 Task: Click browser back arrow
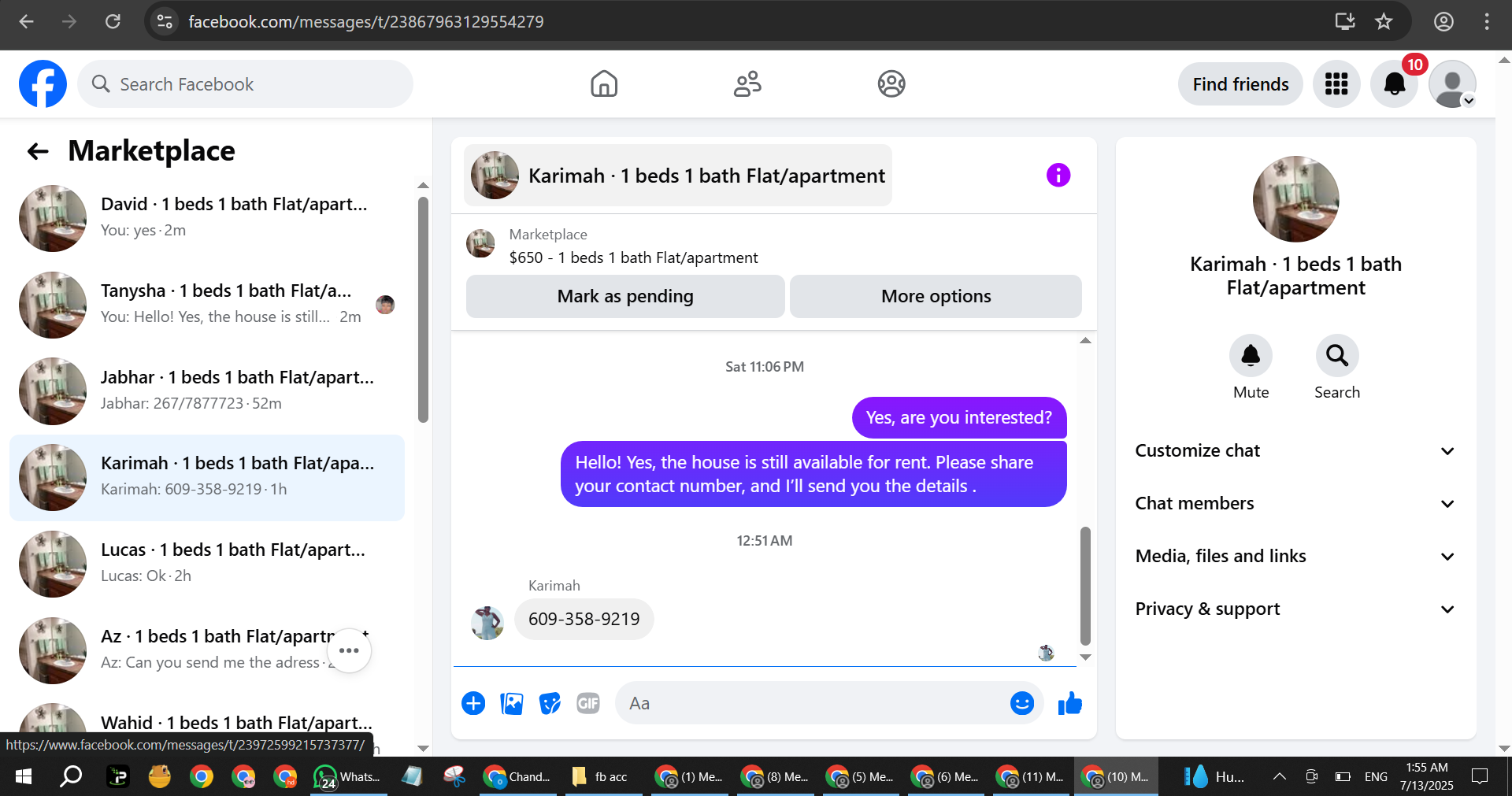tap(26, 21)
